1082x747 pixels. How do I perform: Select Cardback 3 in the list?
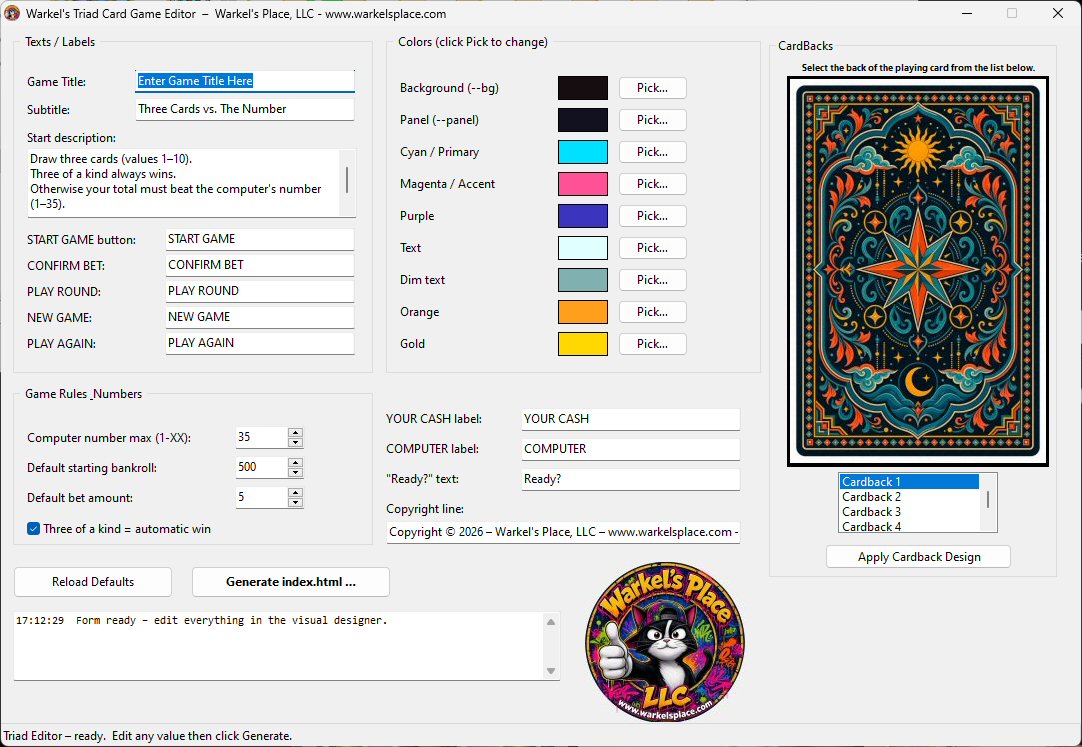click(x=909, y=512)
